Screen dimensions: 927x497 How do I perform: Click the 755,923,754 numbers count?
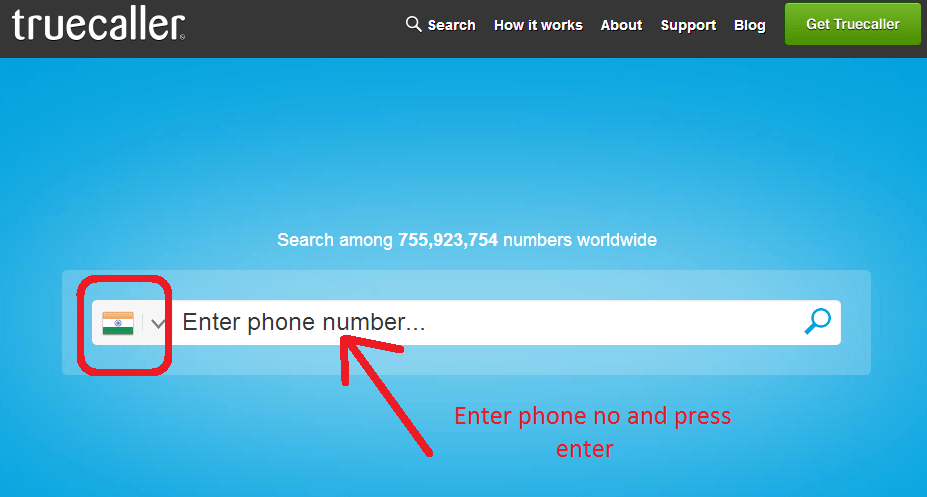pyautogui.click(x=448, y=240)
